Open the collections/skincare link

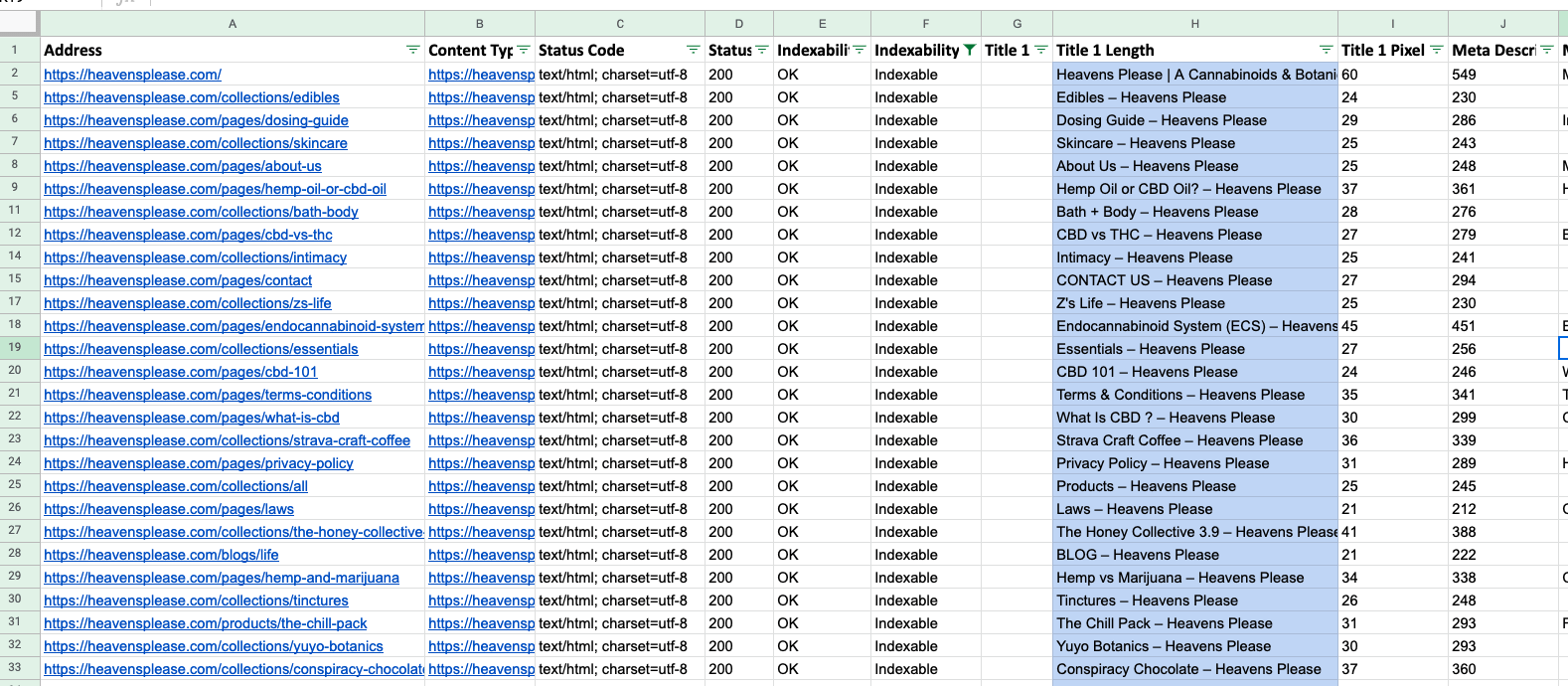(x=196, y=143)
